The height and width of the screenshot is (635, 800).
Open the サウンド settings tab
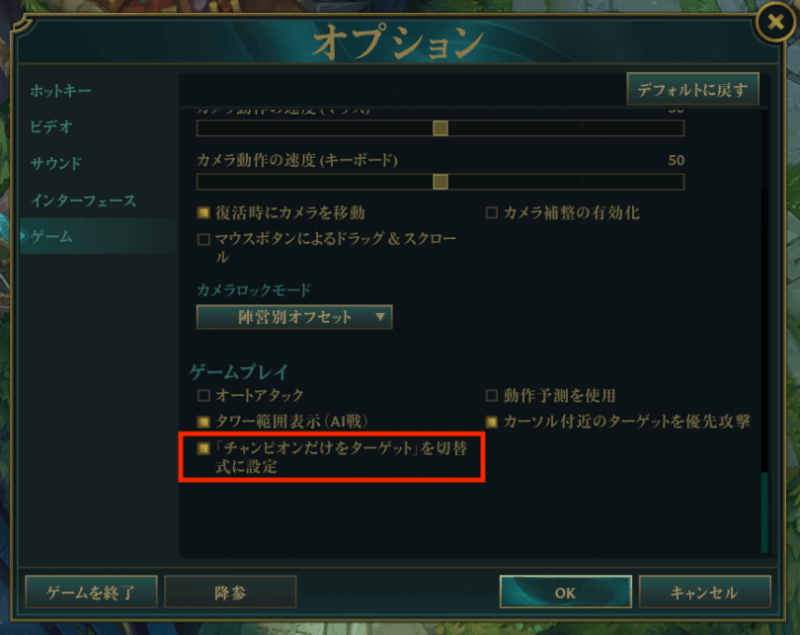[x=56, y=164]
